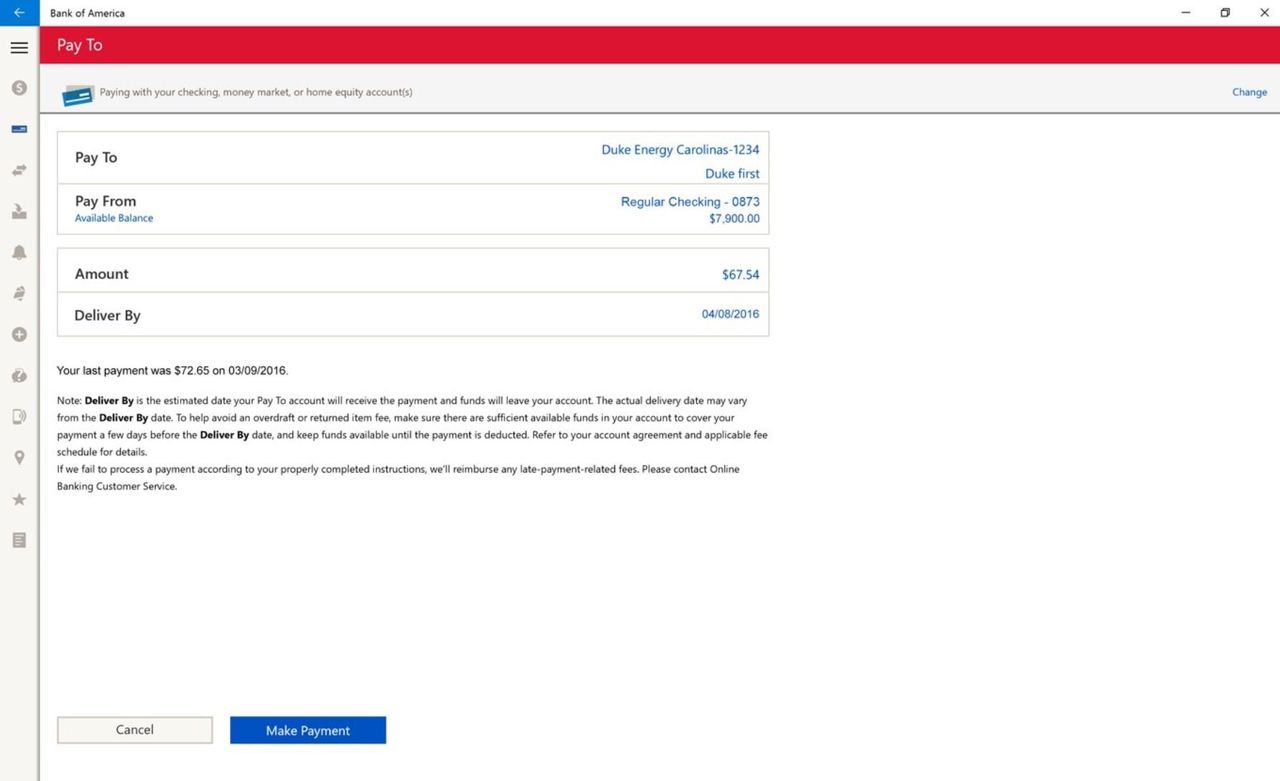Open the speech bubble help icon in sidebar
The width and height of the screenshot is (1280, 781).
(19, 375)
